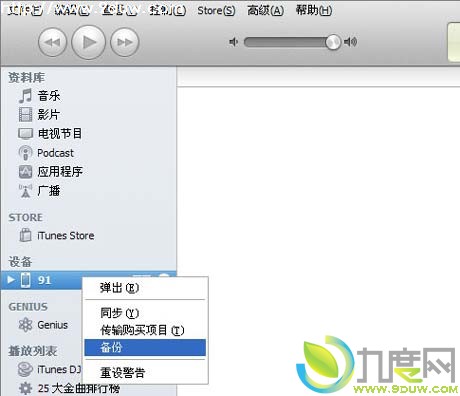Select iTunes DJ playlist label
This screenshot has height=396, width=460.
[x=59, y=369]
